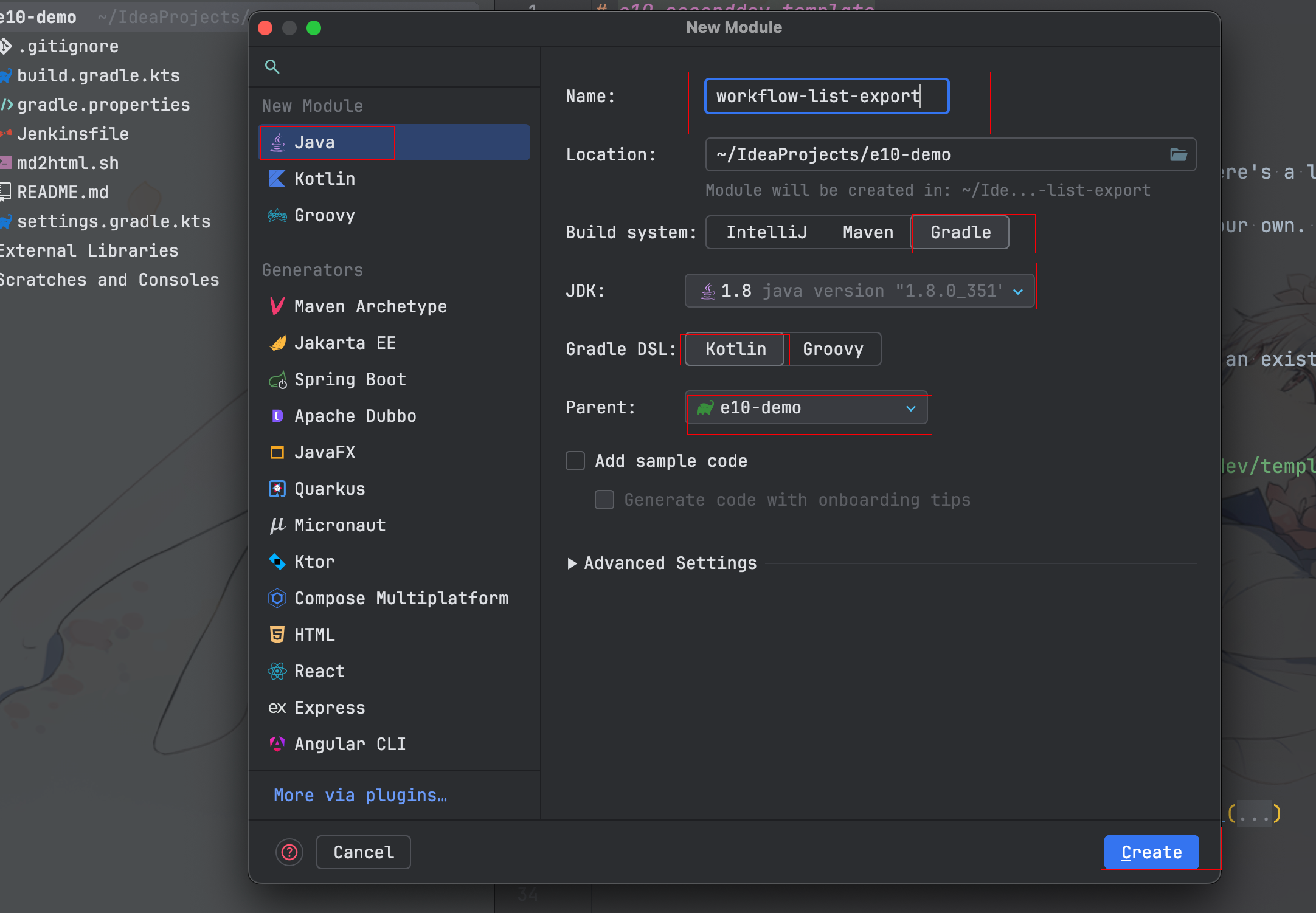This screenshot has height=913, width=1316.
Task: Click the Create button
Action: click(x=1151, y=852)
